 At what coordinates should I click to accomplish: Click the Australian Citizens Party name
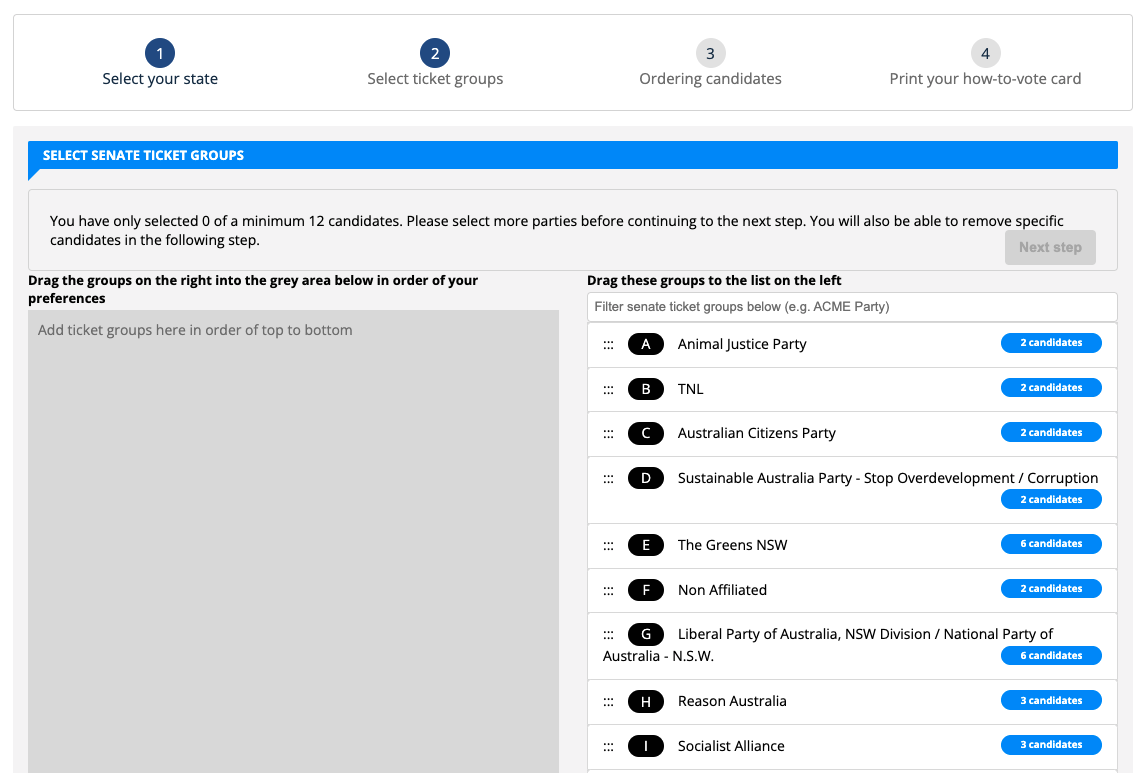[756, 433]
